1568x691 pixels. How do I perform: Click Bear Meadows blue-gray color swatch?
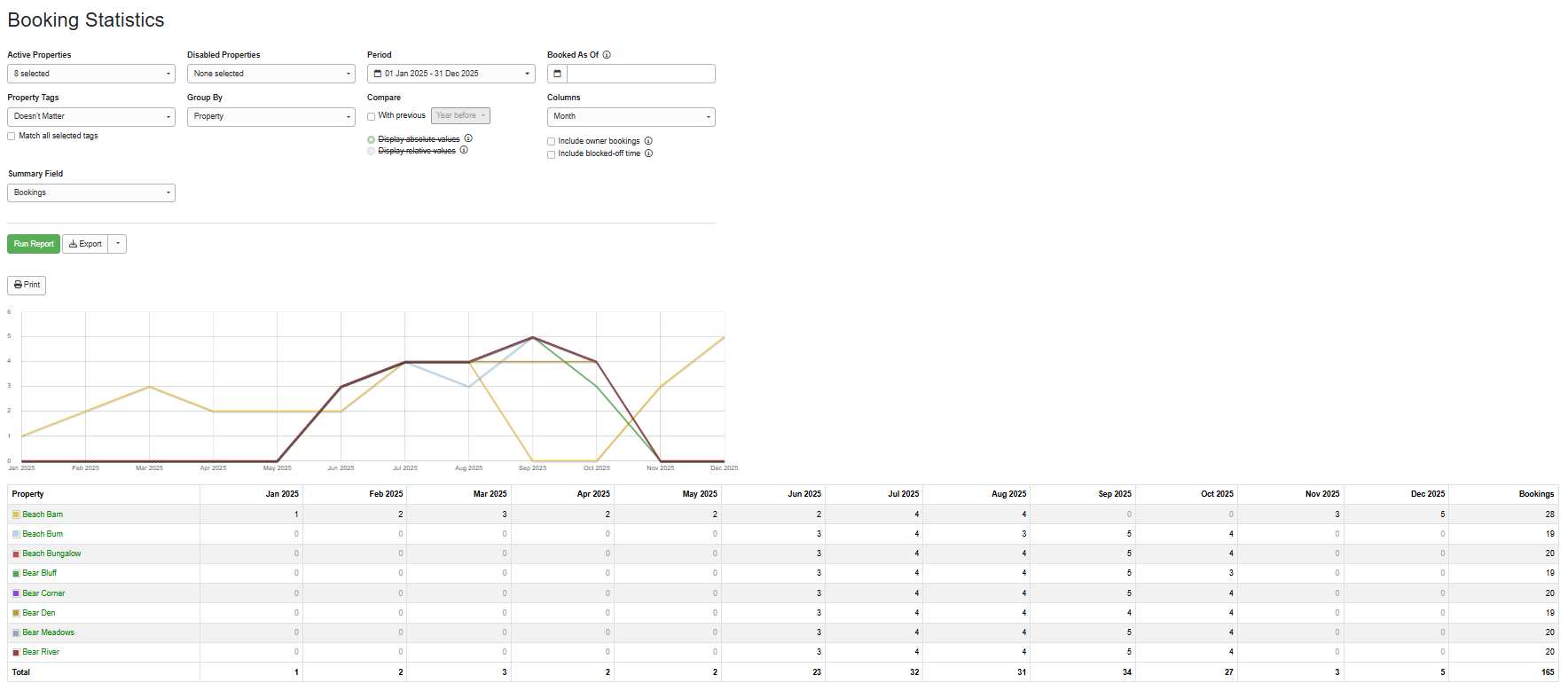(x=16, y=633)
